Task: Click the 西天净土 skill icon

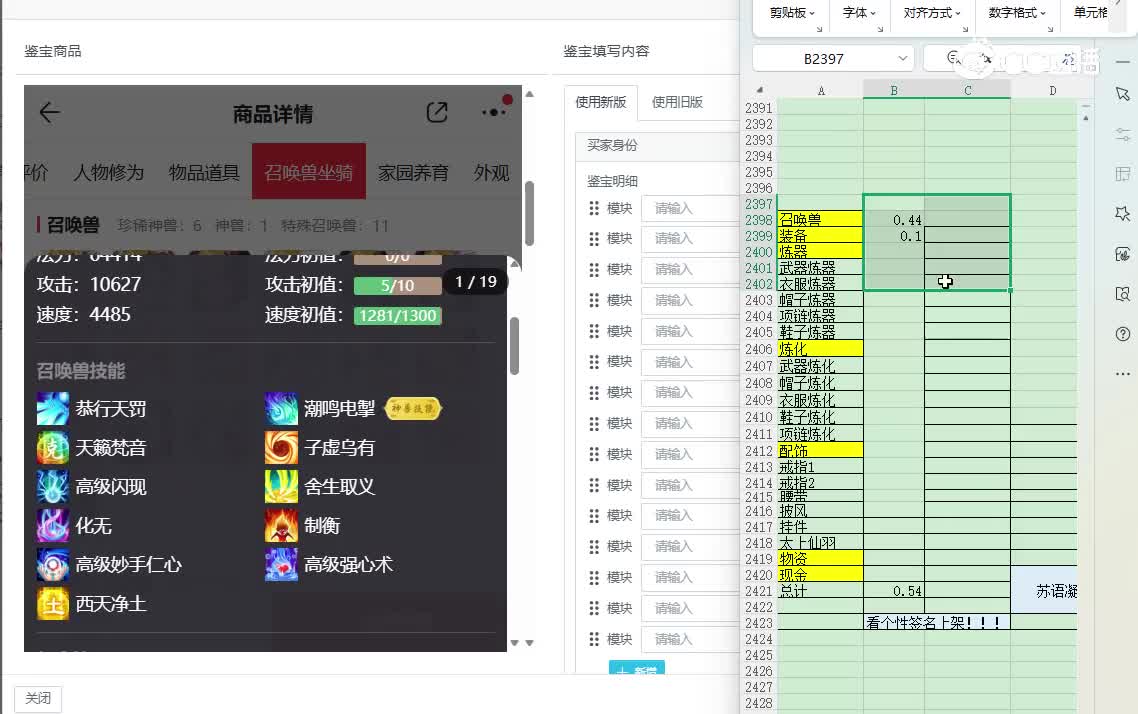Action: coord(53,604)
